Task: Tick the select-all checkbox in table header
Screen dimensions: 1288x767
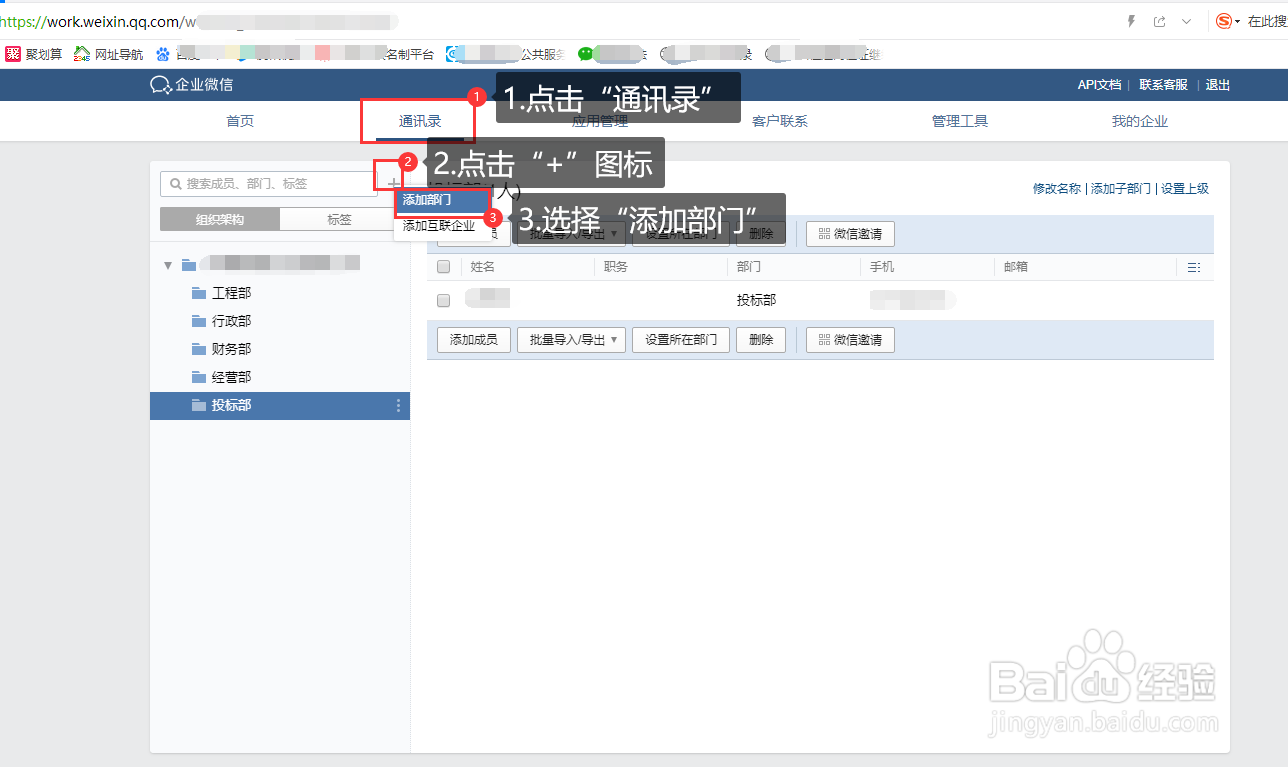Action: point(444,267)
